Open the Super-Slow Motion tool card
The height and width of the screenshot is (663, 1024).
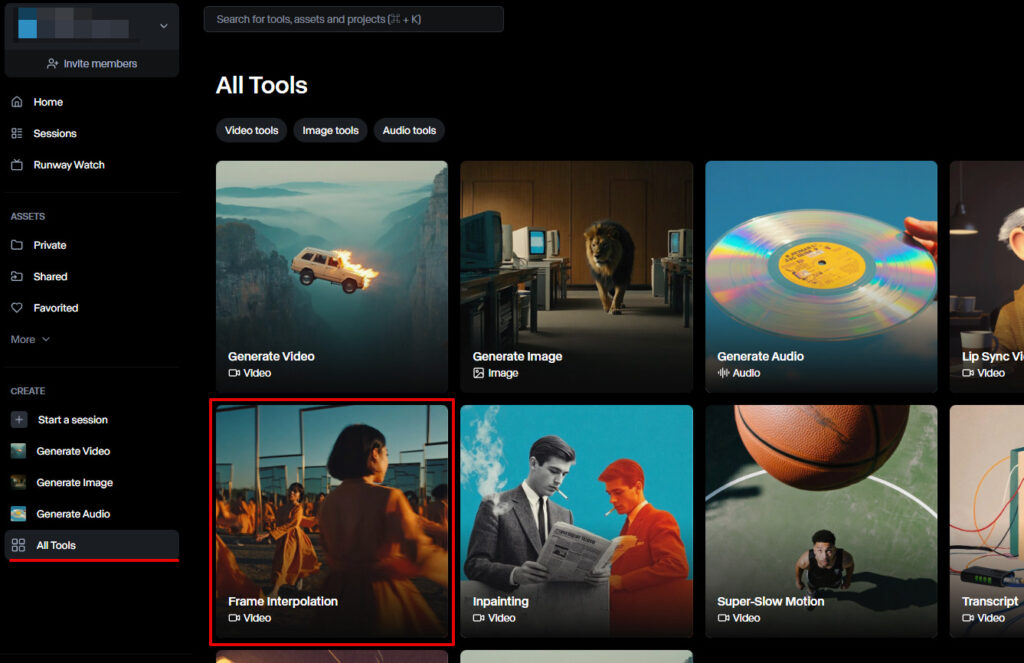coord(821,520)
